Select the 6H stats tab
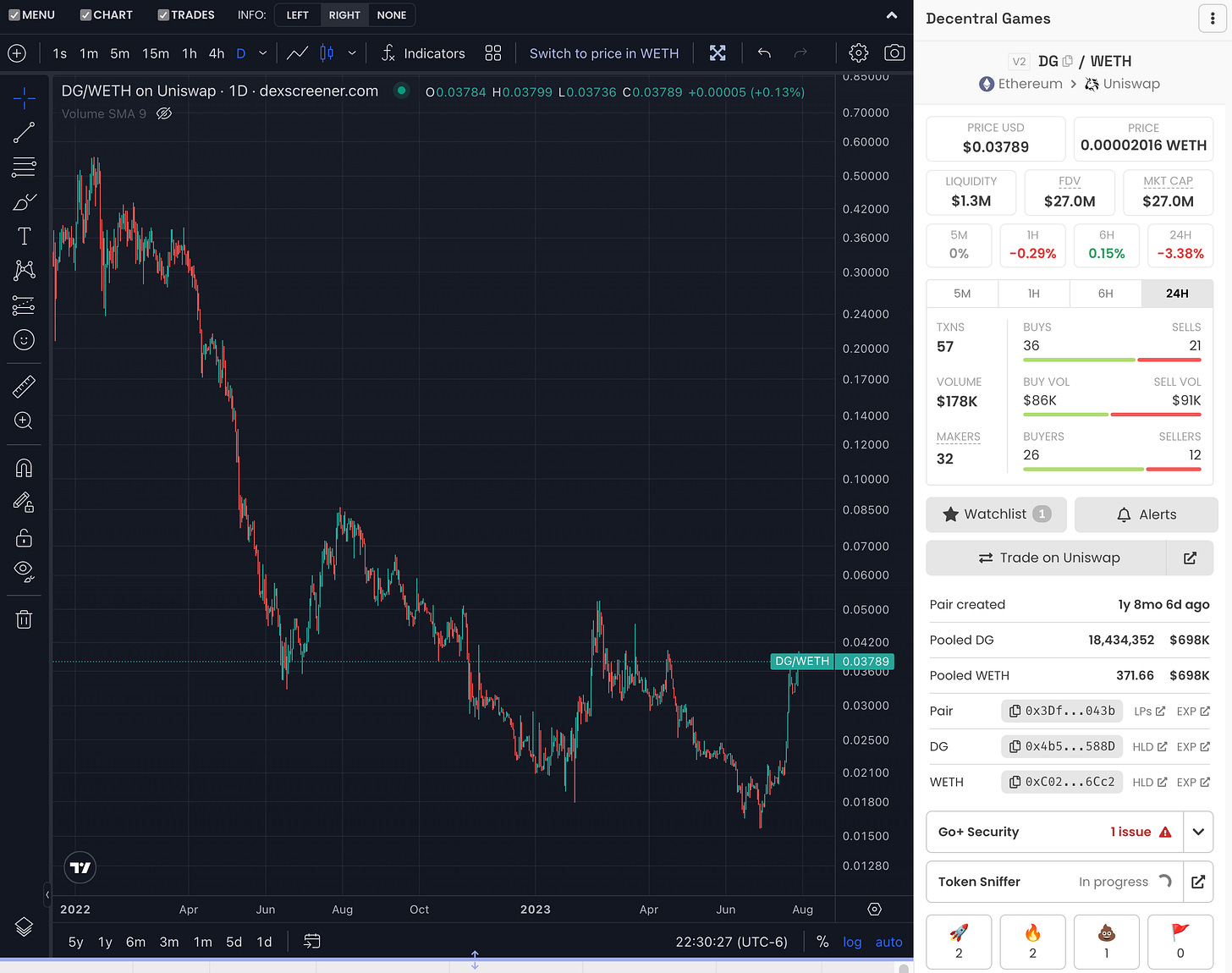1232x973 pixels. (1106, 294)
